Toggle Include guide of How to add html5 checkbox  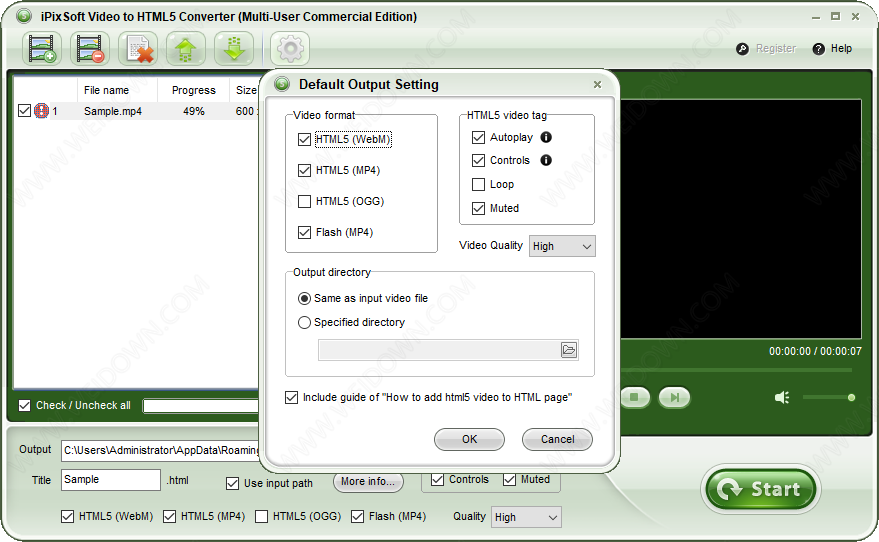[x=292, y=397]
